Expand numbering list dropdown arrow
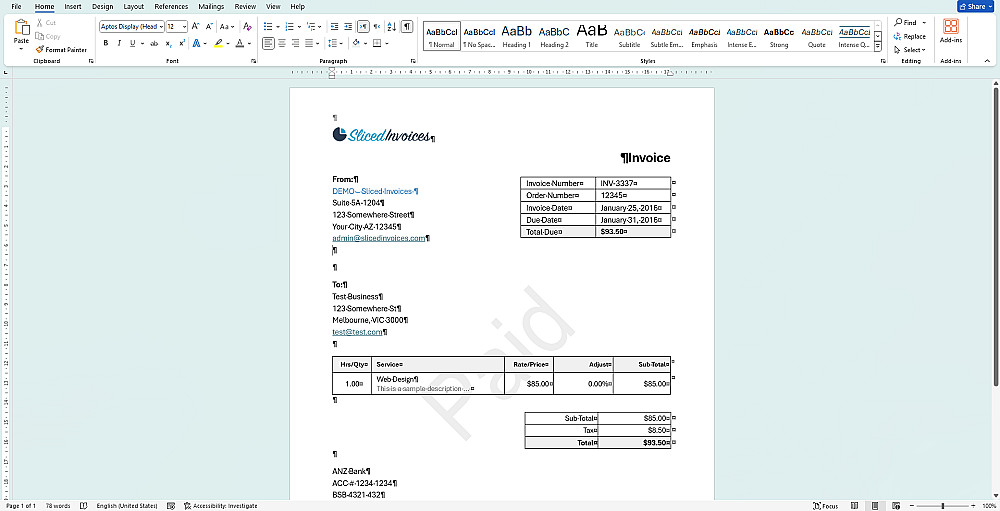Viewport: 1000px width, 511px height. [x=299, y=26]
